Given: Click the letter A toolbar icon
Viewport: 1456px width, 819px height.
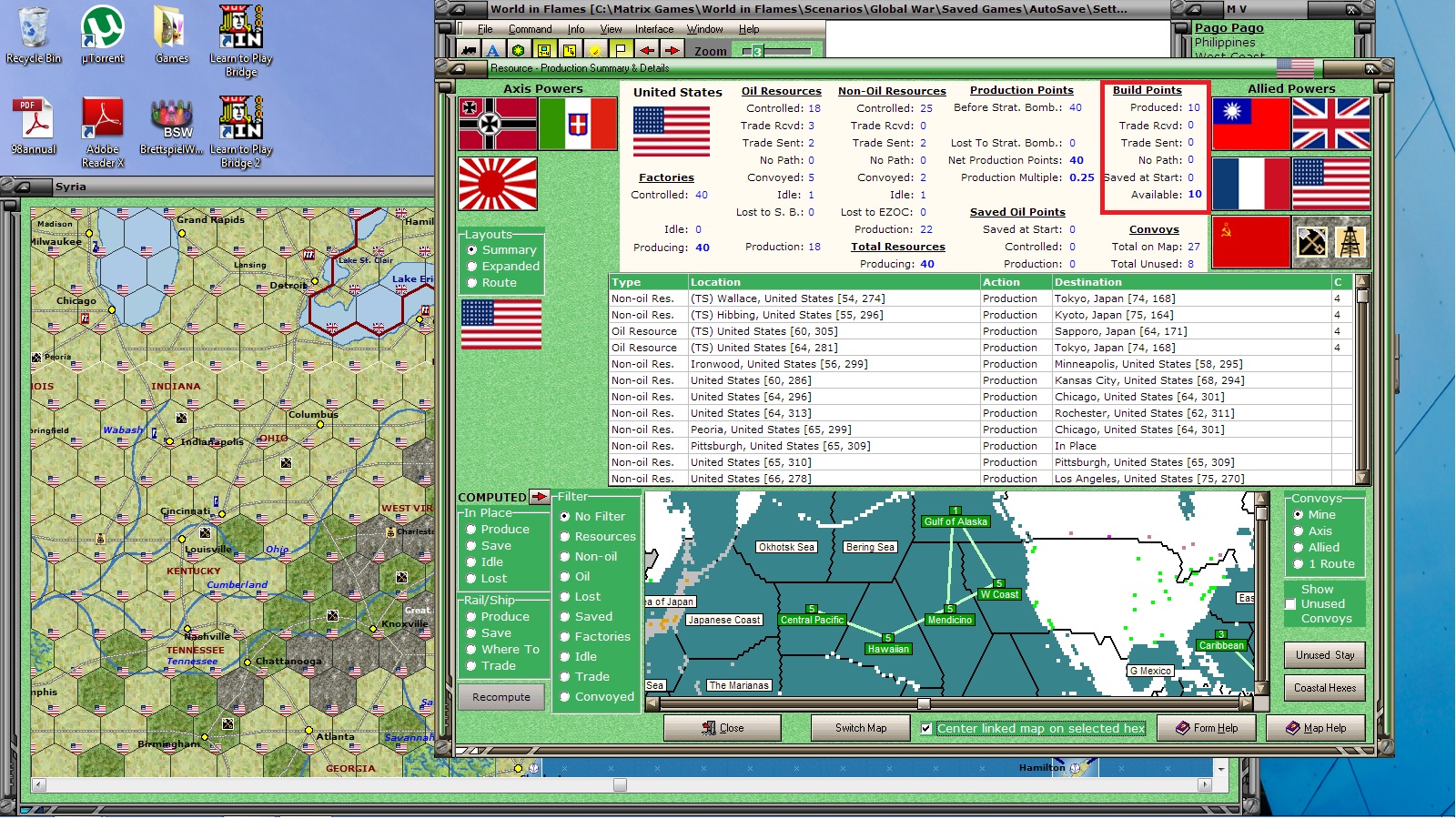Looking at the screenshot, I should (x=492, y=50).
